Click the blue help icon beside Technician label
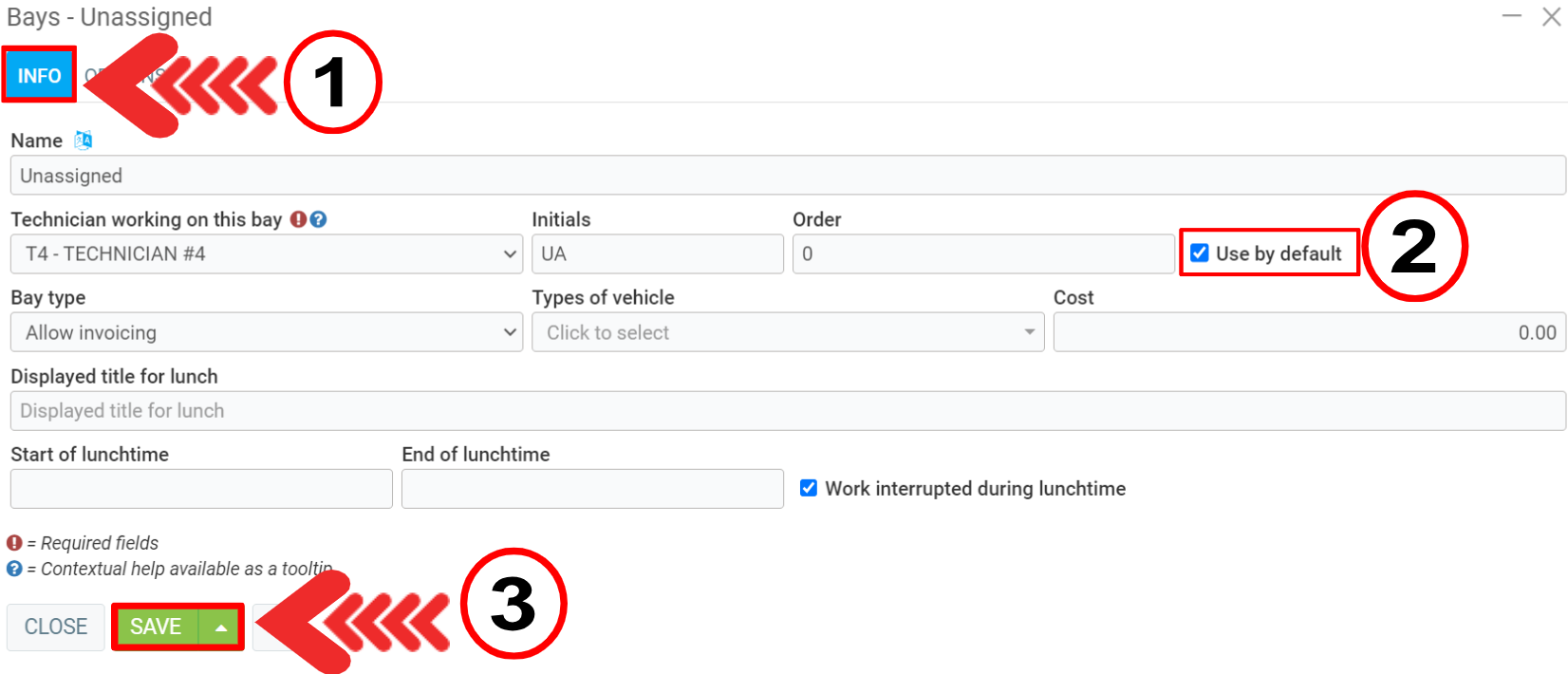Screen dimensions: 1568x674 coord(319,219)
